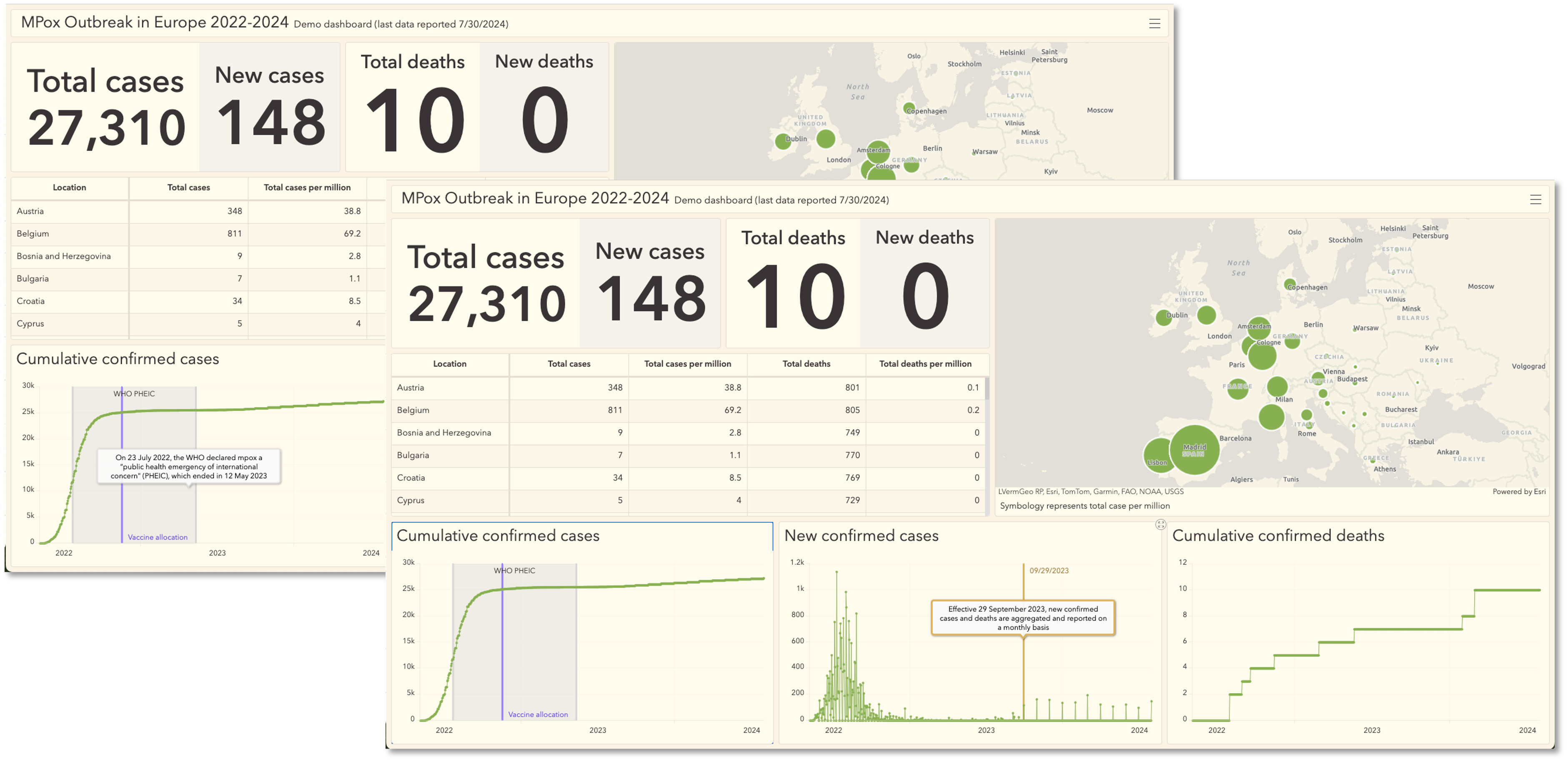Click the Milan circle on front map
The width and height of the screenshot is (1568, 762).
(1277, 386)
